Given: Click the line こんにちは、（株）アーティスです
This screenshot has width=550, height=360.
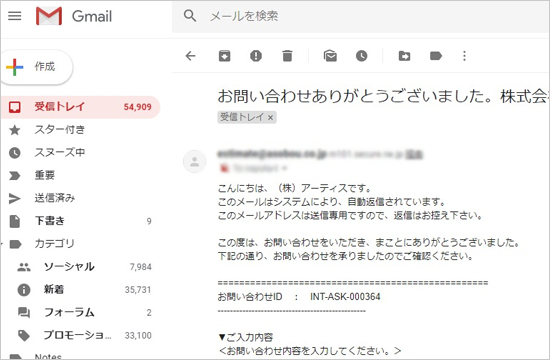Looking at the screenshot, I should tap(294, 189).
